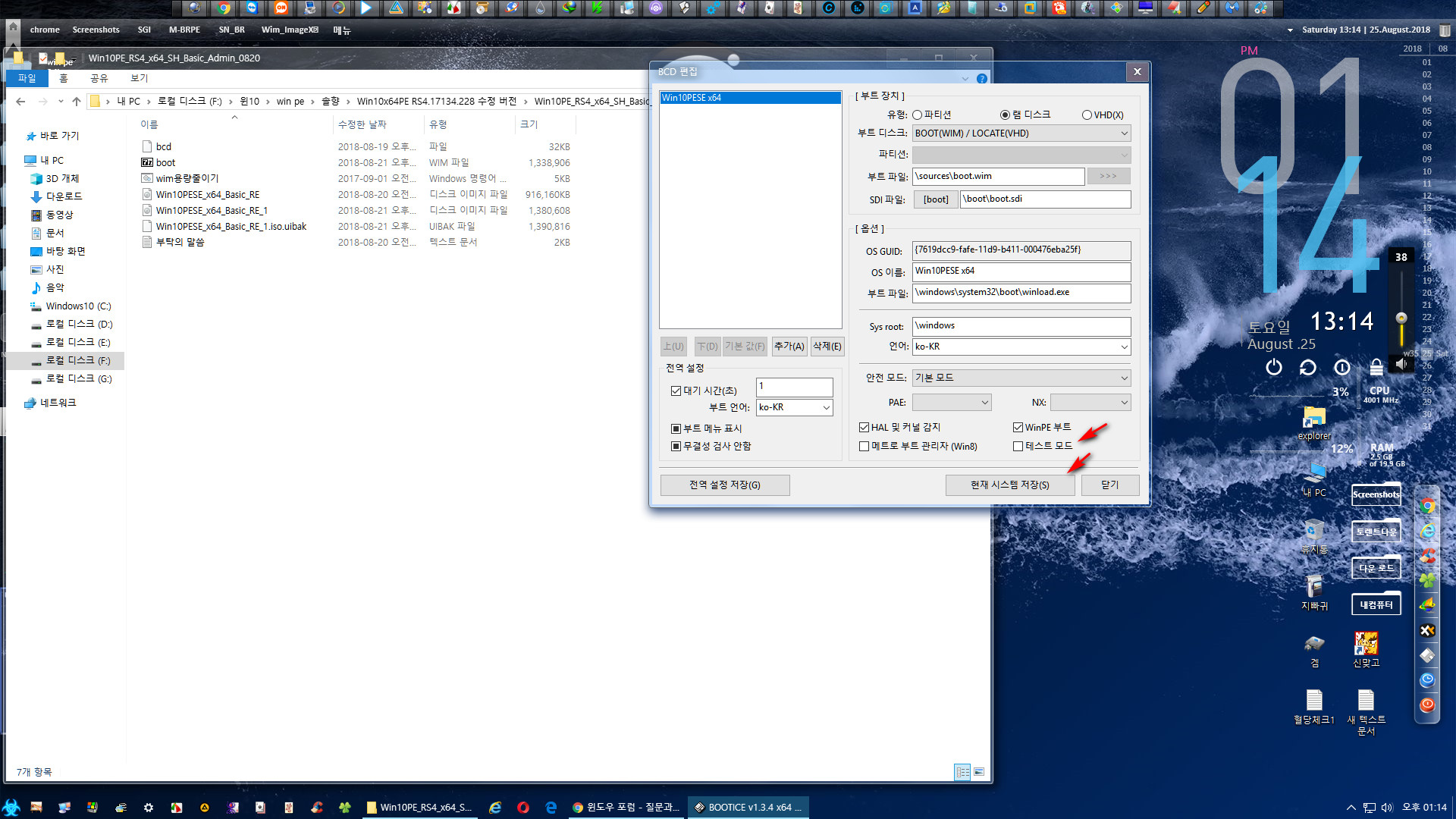Open the explorer desktop shortcut
The height and width of the screenshot is (819, 1456).
1314,423
